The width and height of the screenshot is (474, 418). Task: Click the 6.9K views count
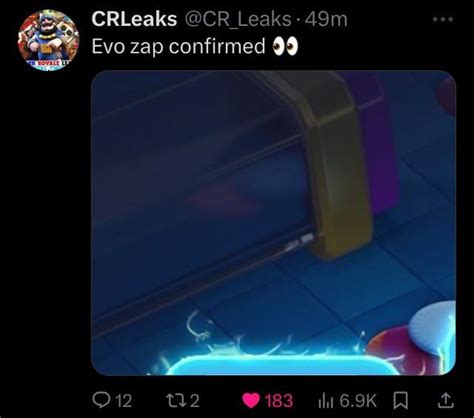pyautogui.click(x=358, y=400)
